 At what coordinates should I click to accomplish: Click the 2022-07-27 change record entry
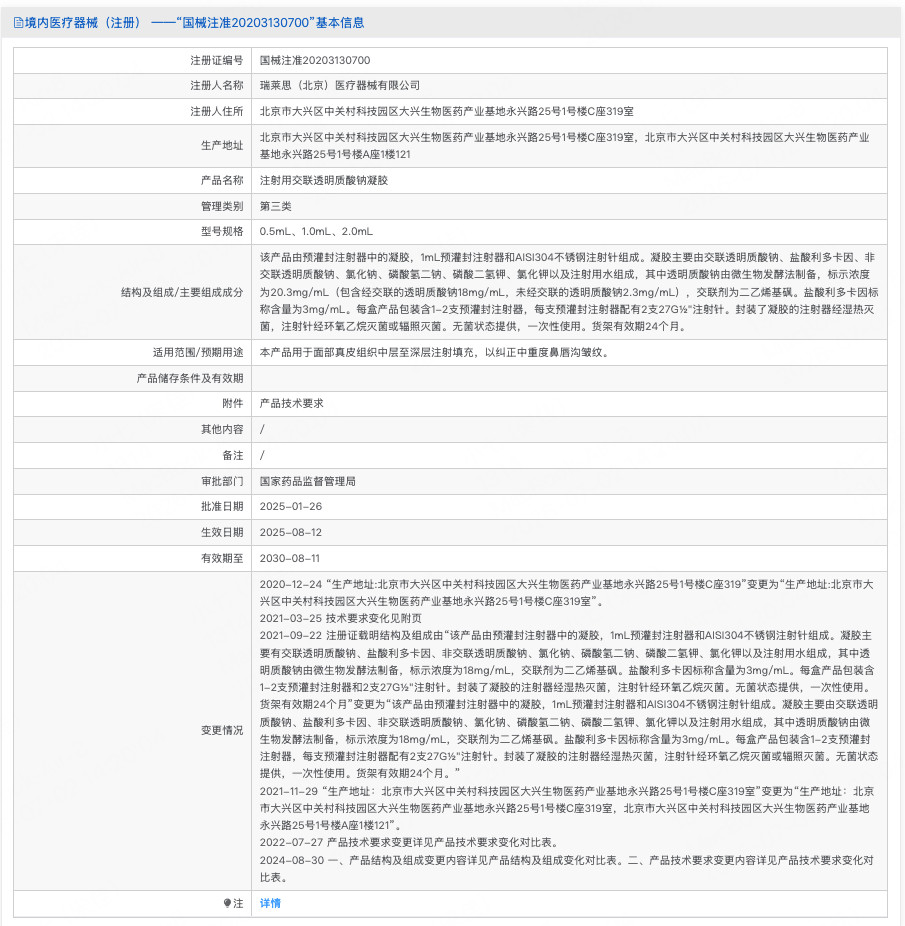coord(409,842)
